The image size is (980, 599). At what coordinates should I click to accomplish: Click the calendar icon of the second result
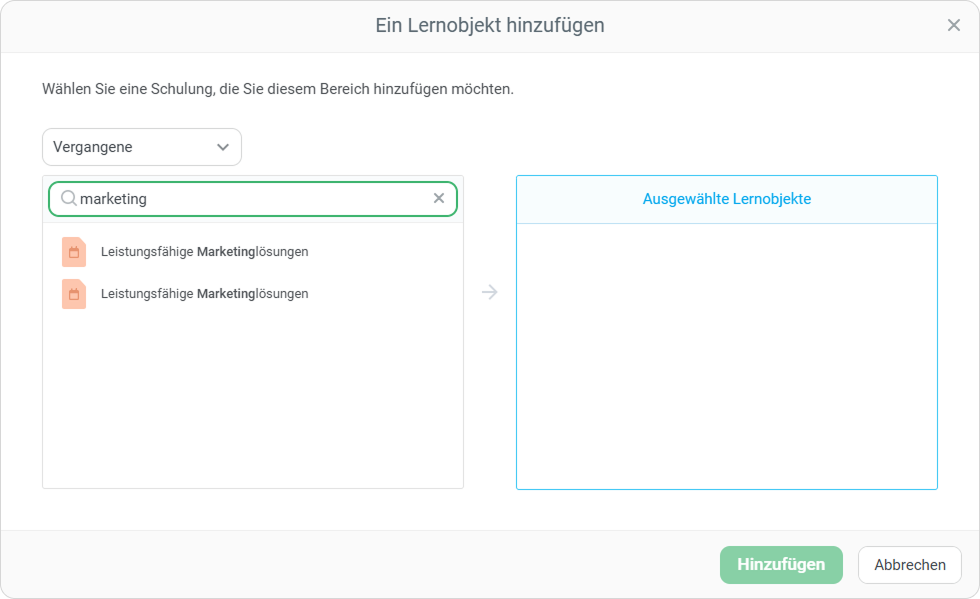(74, 294)
